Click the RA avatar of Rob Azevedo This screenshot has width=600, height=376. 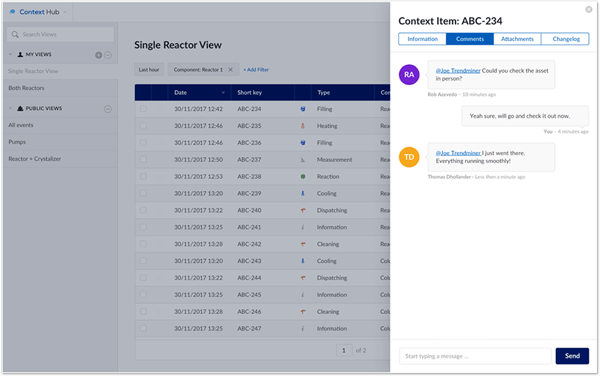[409, 75]
